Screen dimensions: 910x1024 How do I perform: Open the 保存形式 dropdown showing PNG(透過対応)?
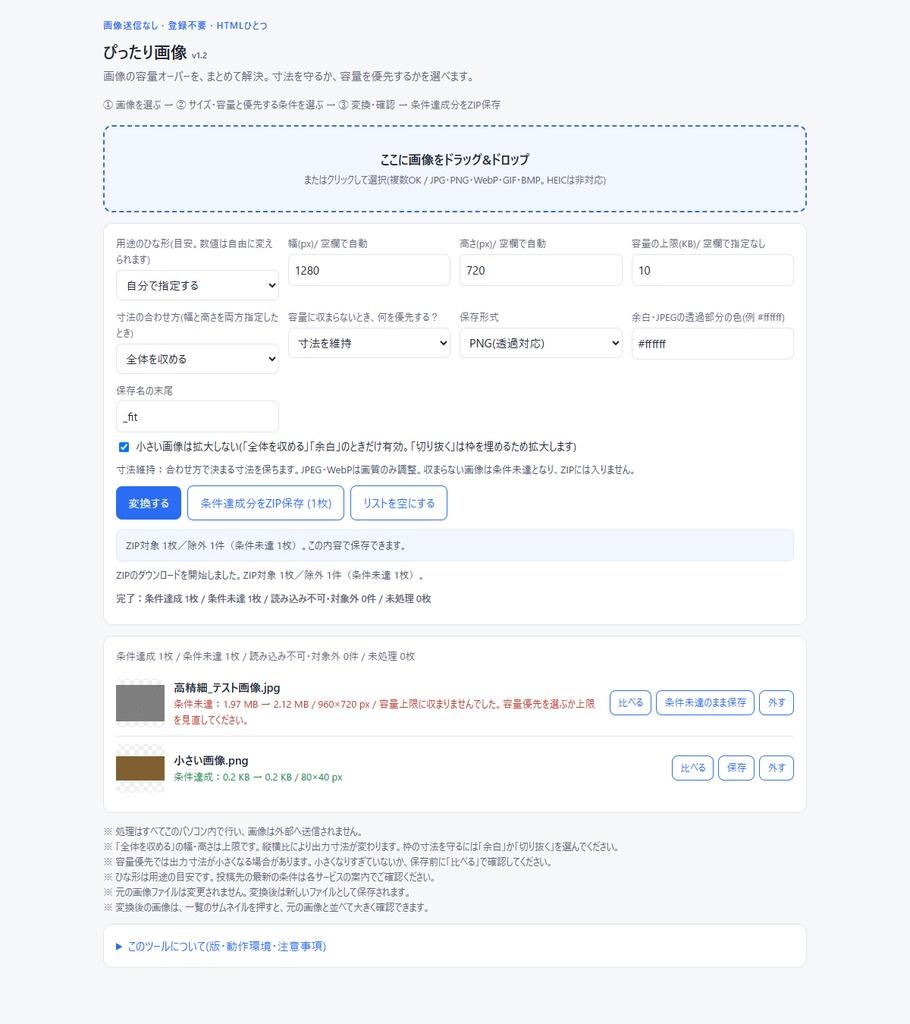[x=540, y=343]
